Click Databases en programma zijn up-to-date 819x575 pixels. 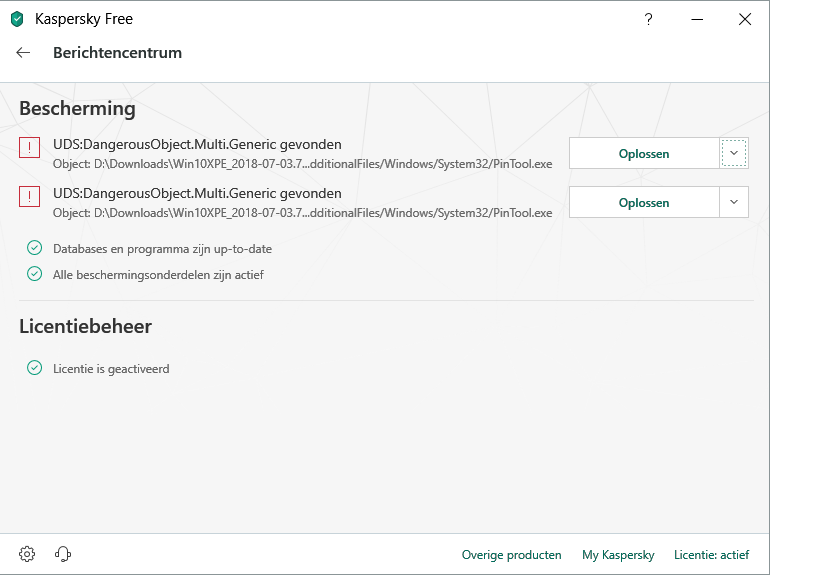(162, 249)
